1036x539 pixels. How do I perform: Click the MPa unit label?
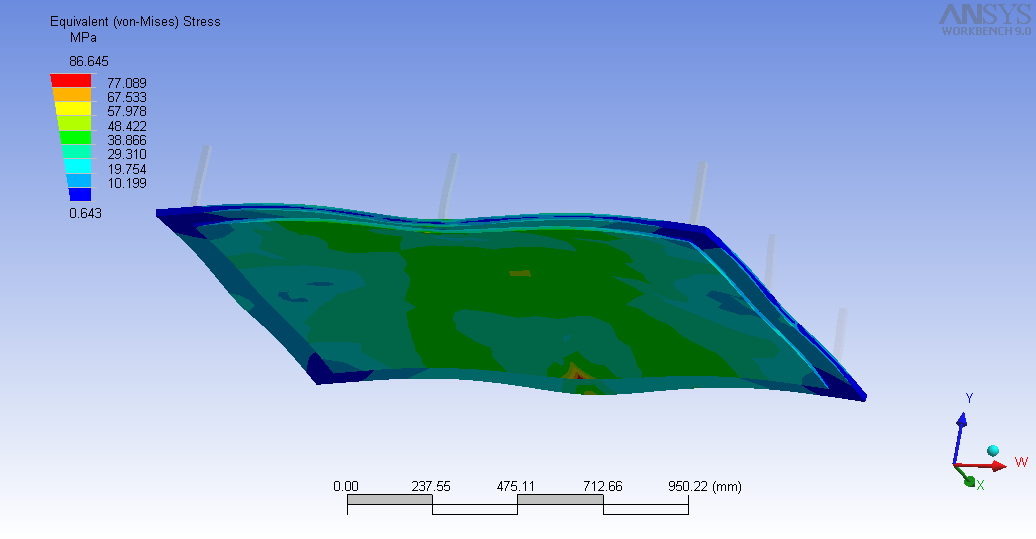[x=83, y=38]
